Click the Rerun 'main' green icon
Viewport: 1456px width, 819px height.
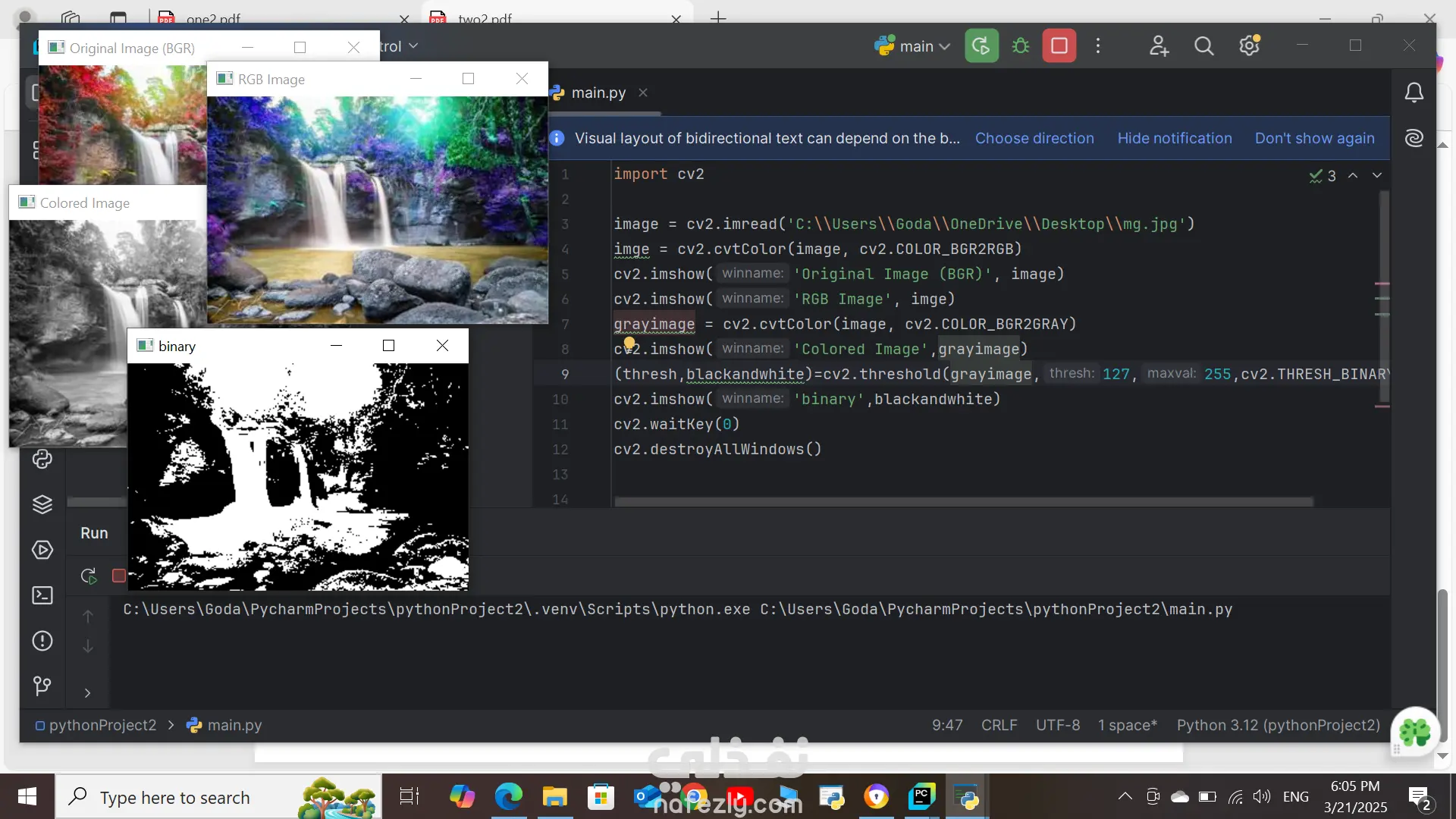click(981, 46)
